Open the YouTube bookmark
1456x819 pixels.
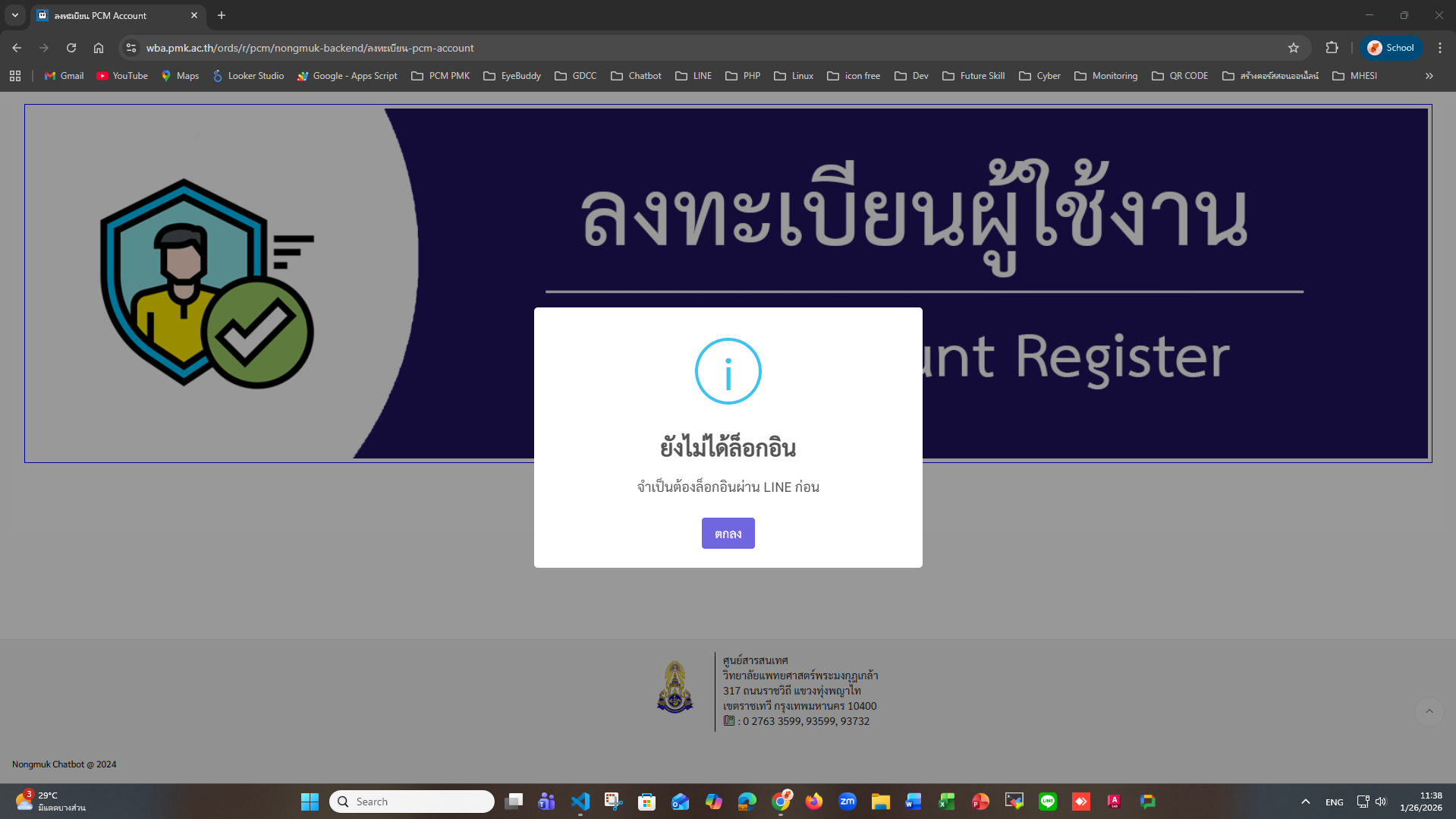tap(121, 75)
